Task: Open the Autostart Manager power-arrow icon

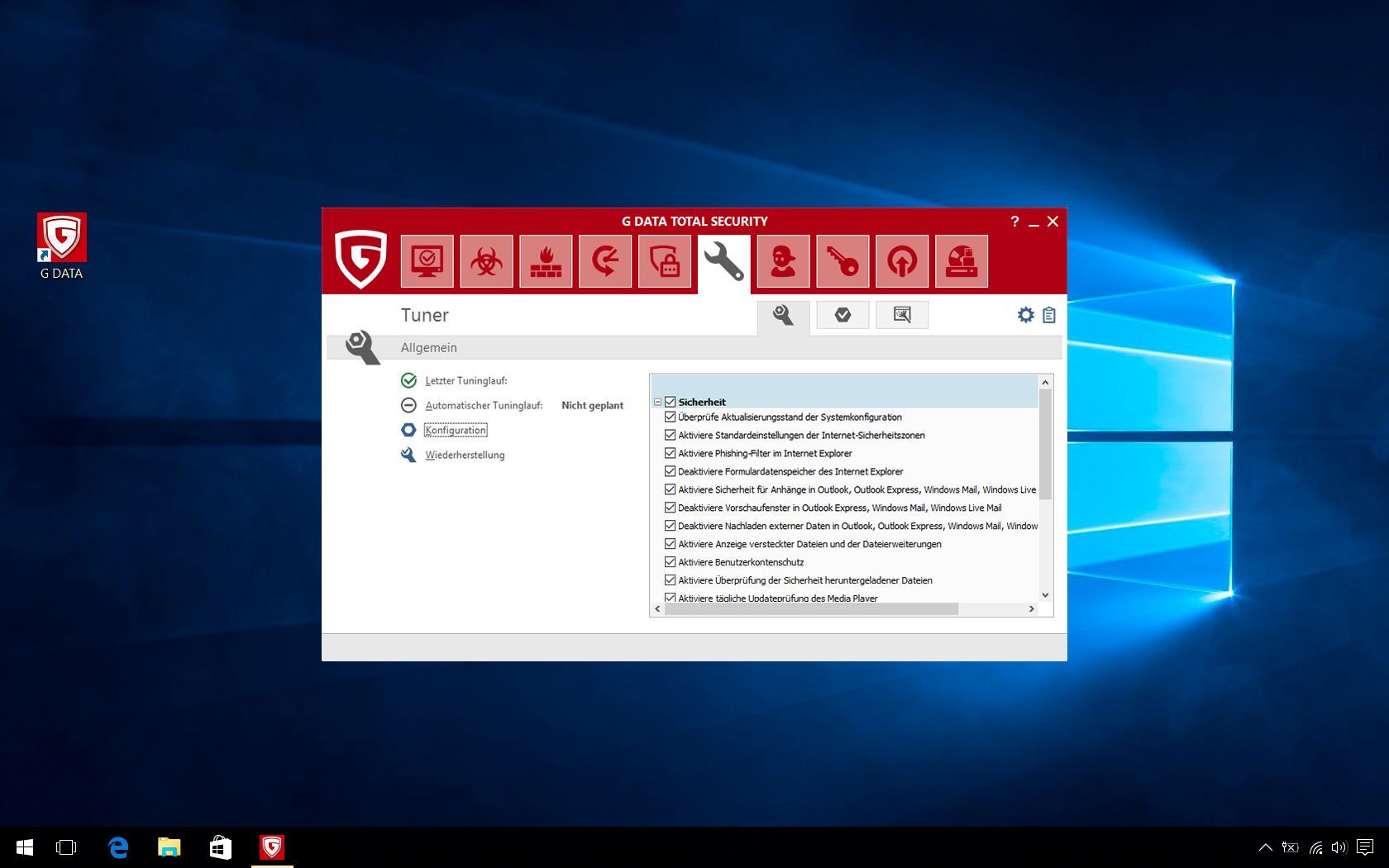Action: pyautogui.click(x=902, y=261)
